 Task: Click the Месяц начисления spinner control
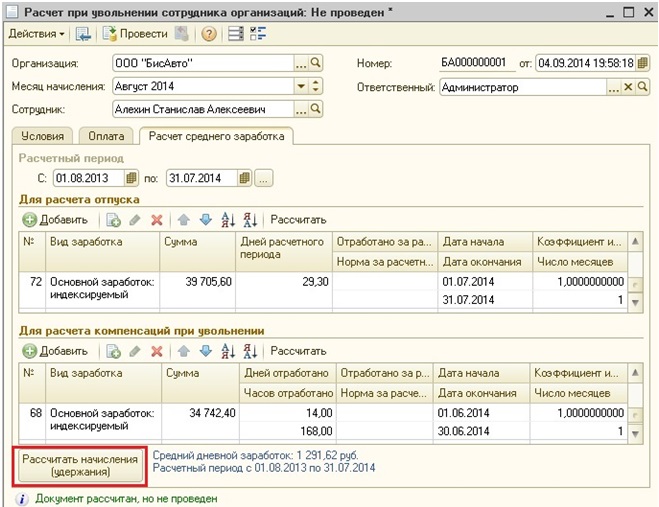coord(316,86)
